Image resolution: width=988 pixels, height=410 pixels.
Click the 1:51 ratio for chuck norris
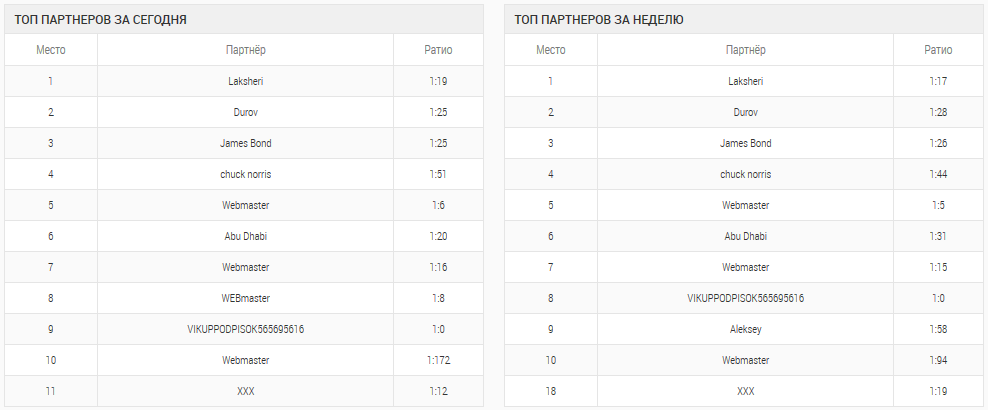pos(437,174)
